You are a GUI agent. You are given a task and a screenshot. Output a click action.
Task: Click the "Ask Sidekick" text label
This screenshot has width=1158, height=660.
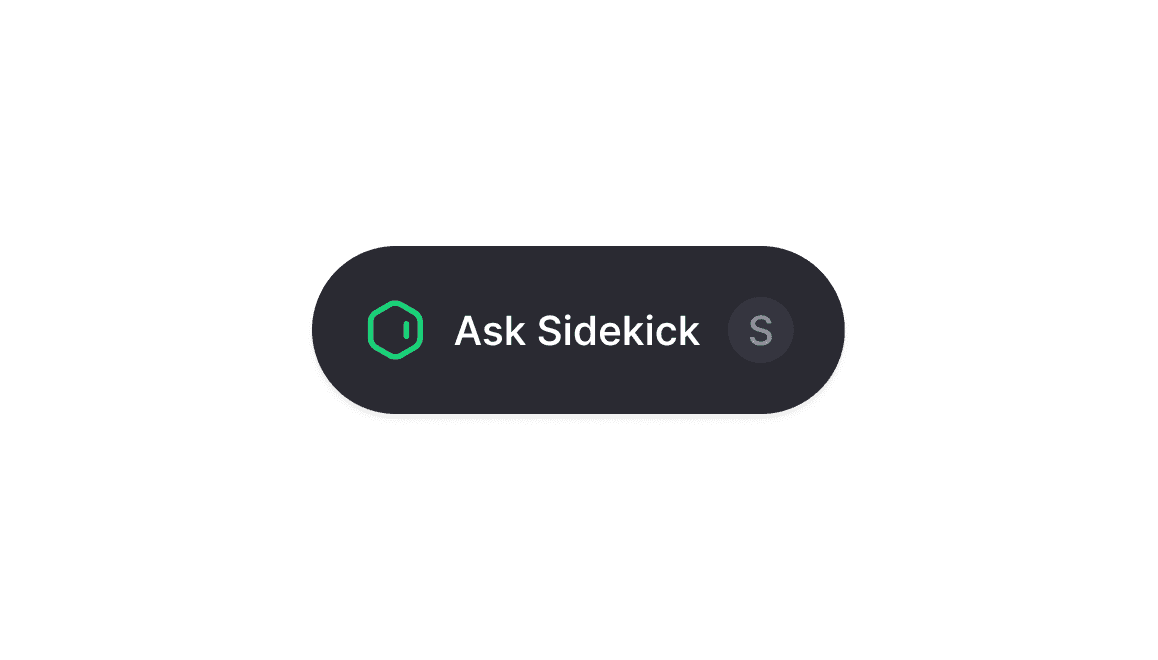[577, 331]
